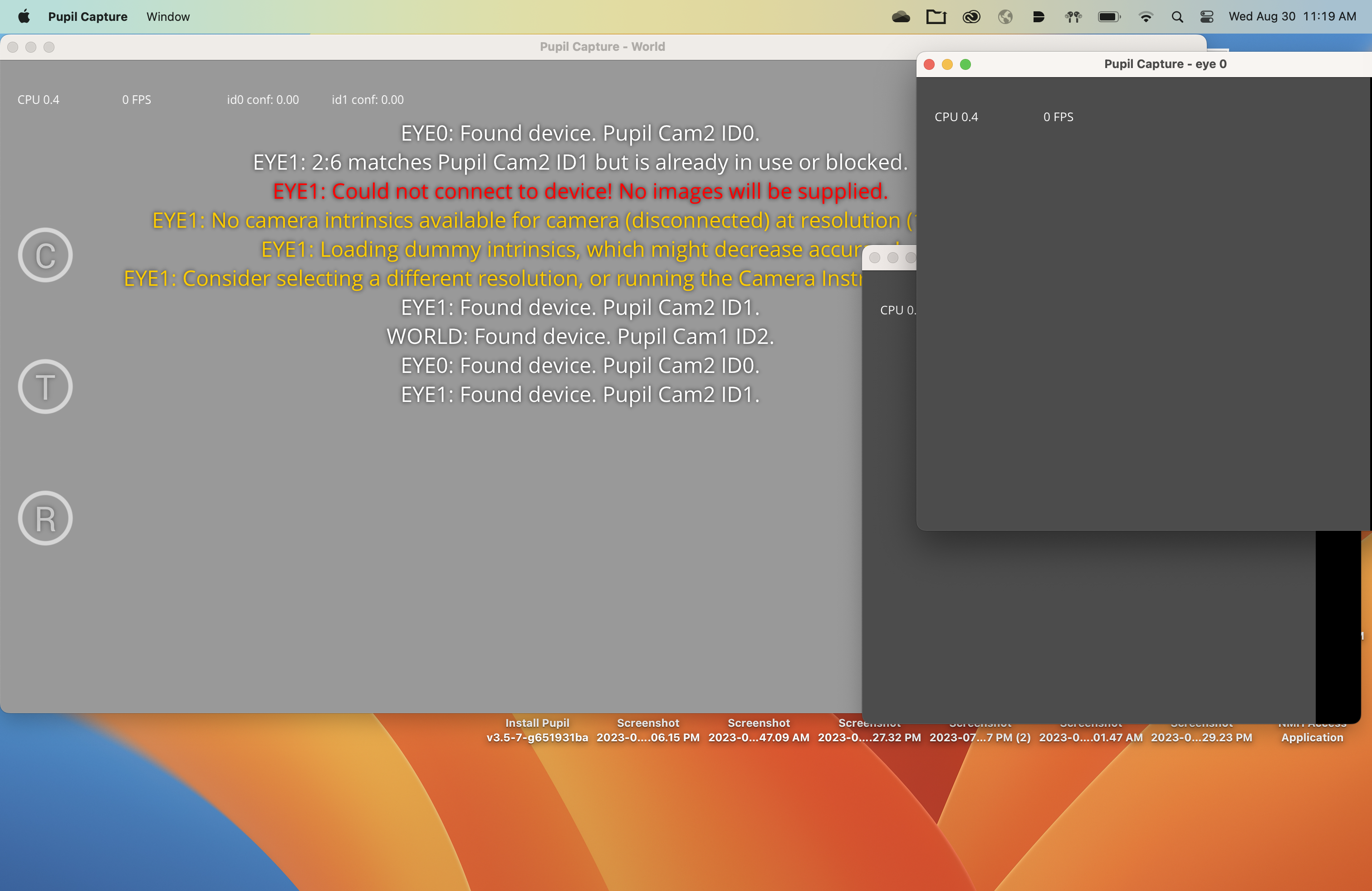Click the D-shaped menu bar icon
Image resolution: width=1372 pixels, height=891 pixels.
tap(1038, 17)
